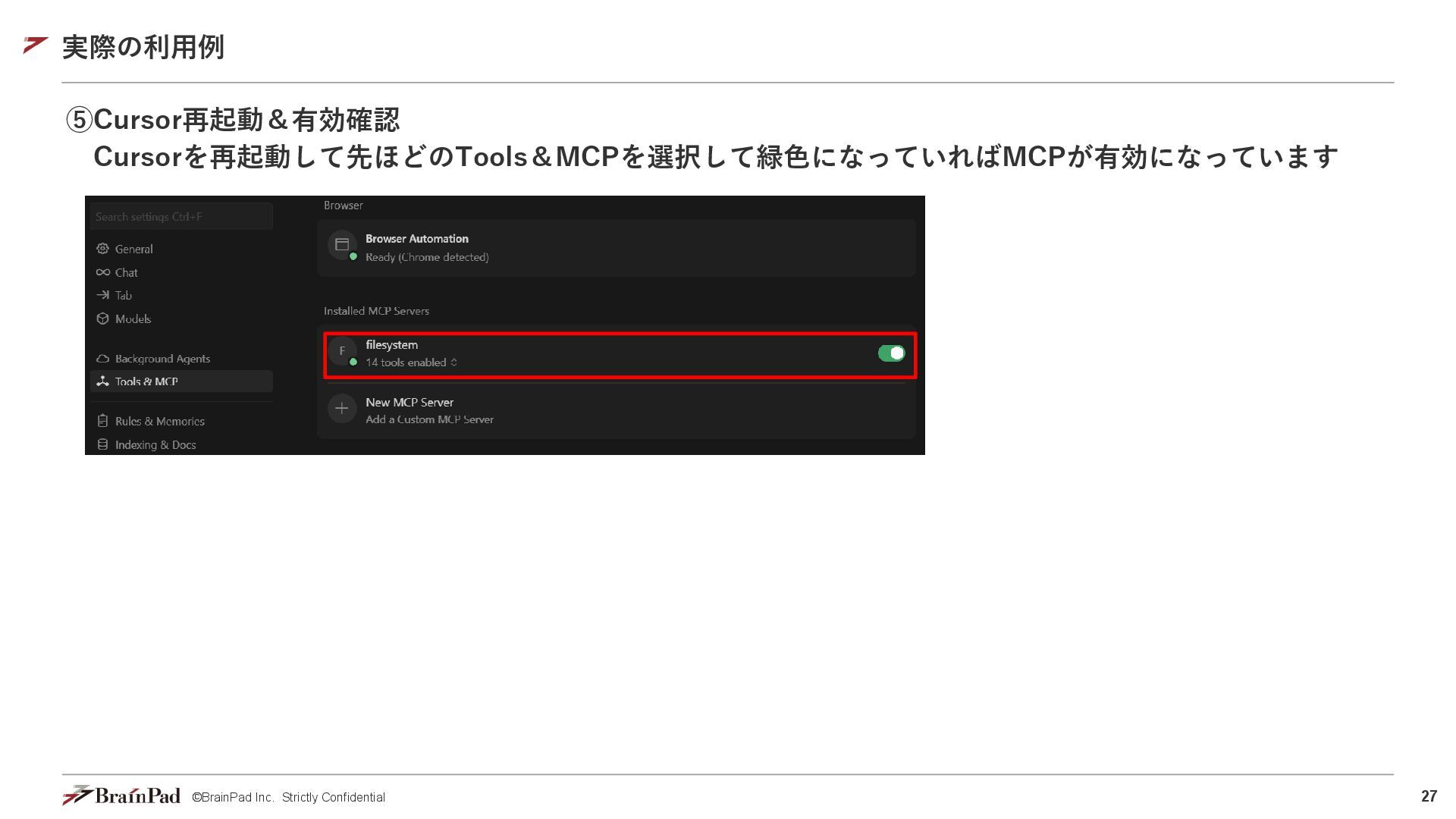Screen dimensions: 1456x819
Task: Open the Chat settings section
Action: point(126,272)
